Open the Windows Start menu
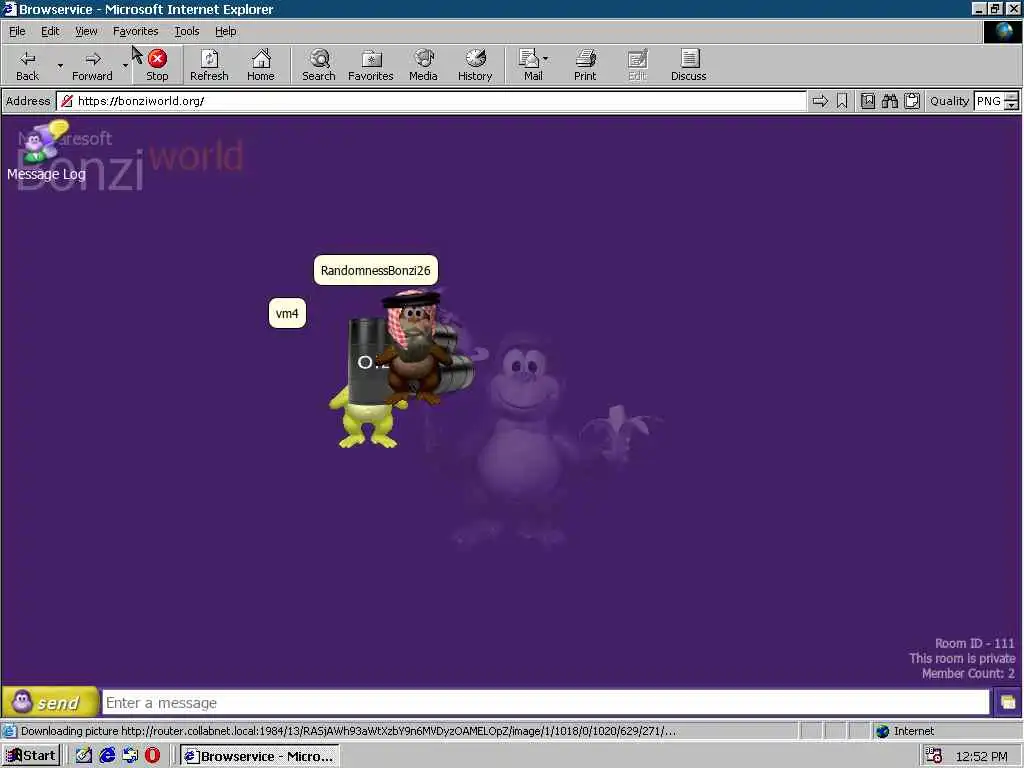Screen dimensions: 1024x768 (31, 756)
